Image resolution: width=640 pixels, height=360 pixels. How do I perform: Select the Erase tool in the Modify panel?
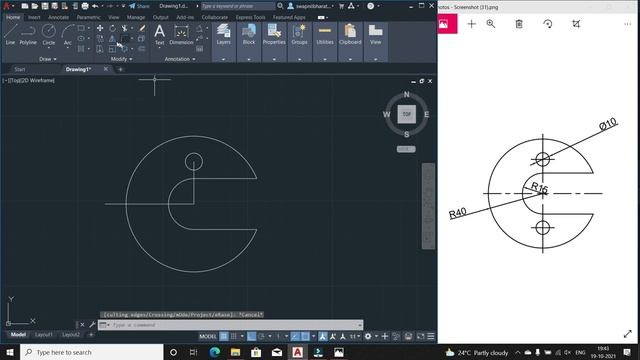(142, 28)
